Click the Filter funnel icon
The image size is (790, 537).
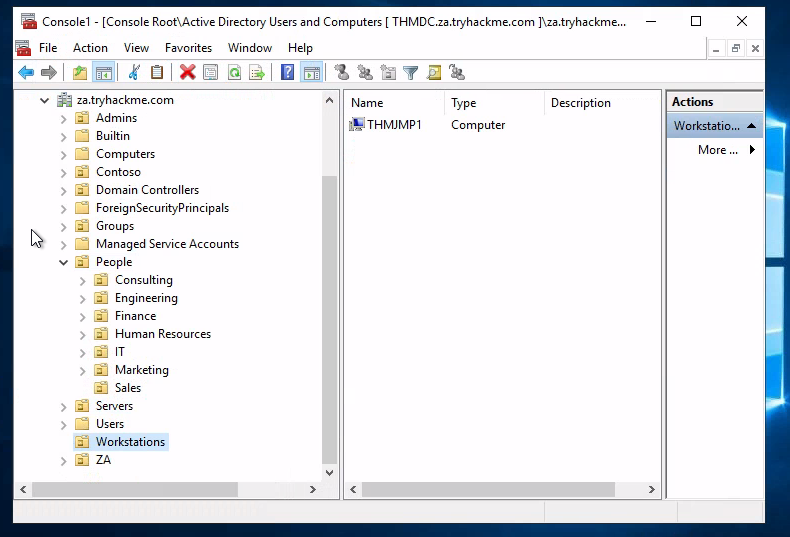click(411, 73)
